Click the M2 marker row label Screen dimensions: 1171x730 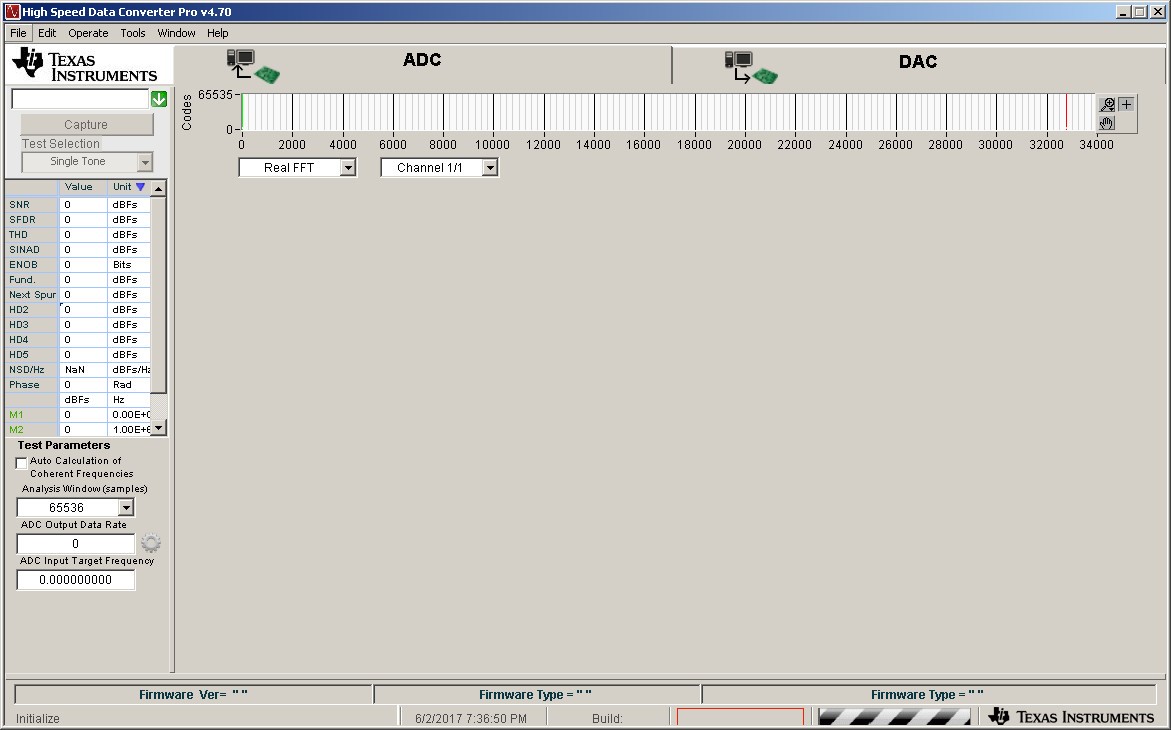[x=32, y=430]
